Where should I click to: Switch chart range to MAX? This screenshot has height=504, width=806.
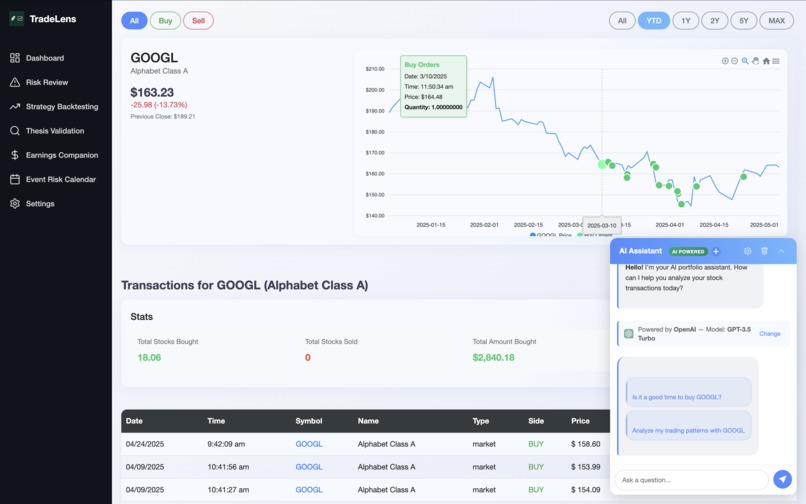[777, 21]
